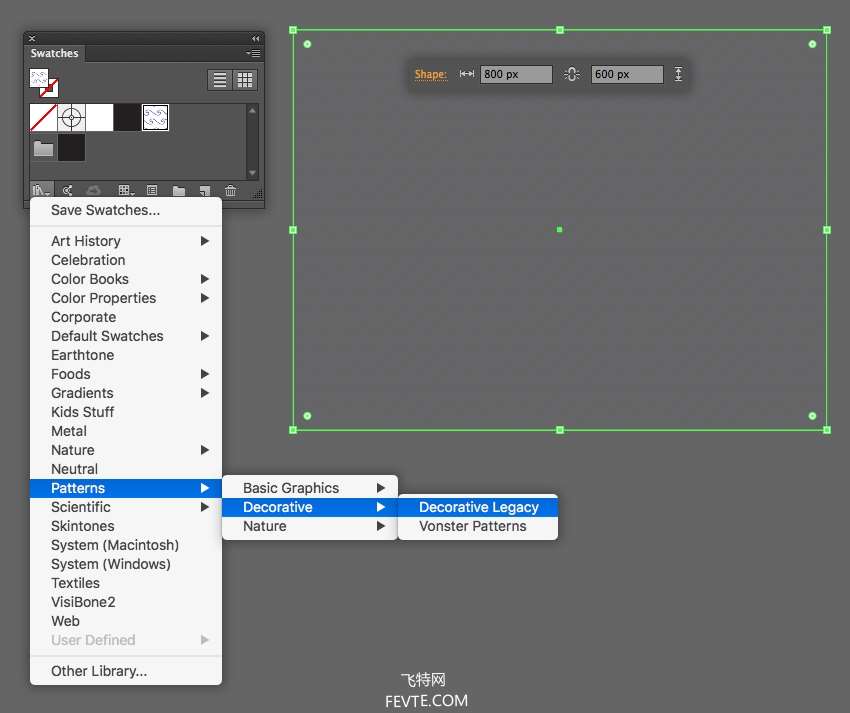Create a New Color Group folder icon
The width and height of the screenshot is (850, 713).
point(178,191)
